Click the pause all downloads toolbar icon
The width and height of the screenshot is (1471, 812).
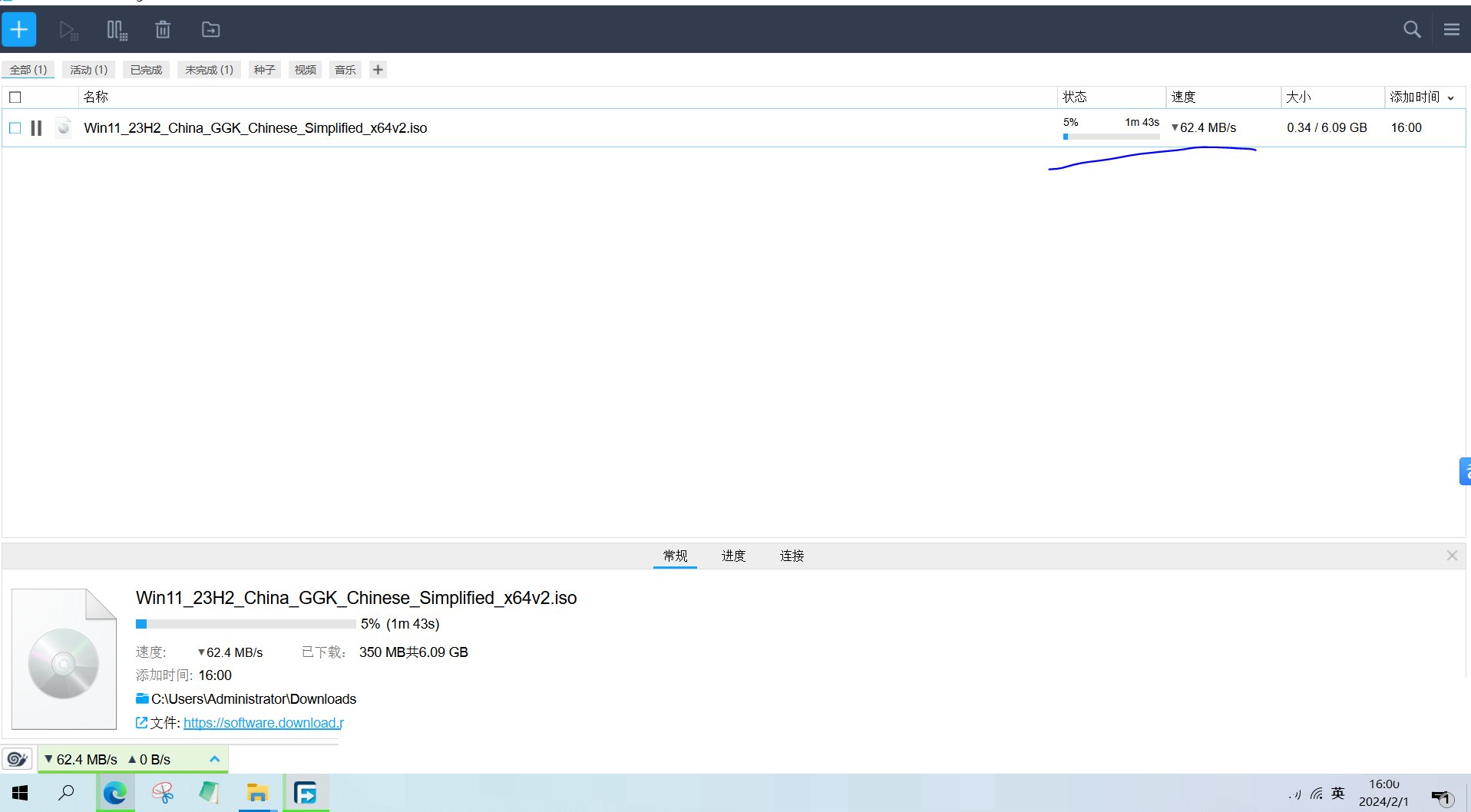click(117, 30)
